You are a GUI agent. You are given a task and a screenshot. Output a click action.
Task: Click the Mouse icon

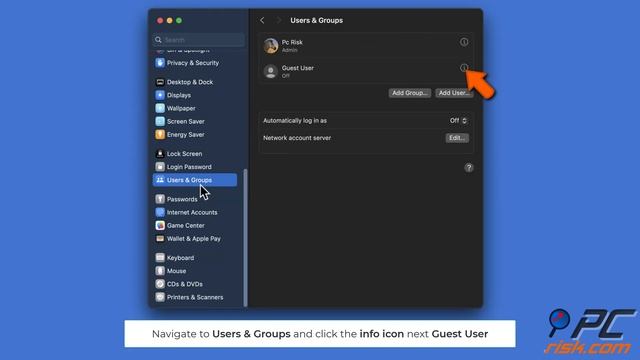[x=160, y=271]
